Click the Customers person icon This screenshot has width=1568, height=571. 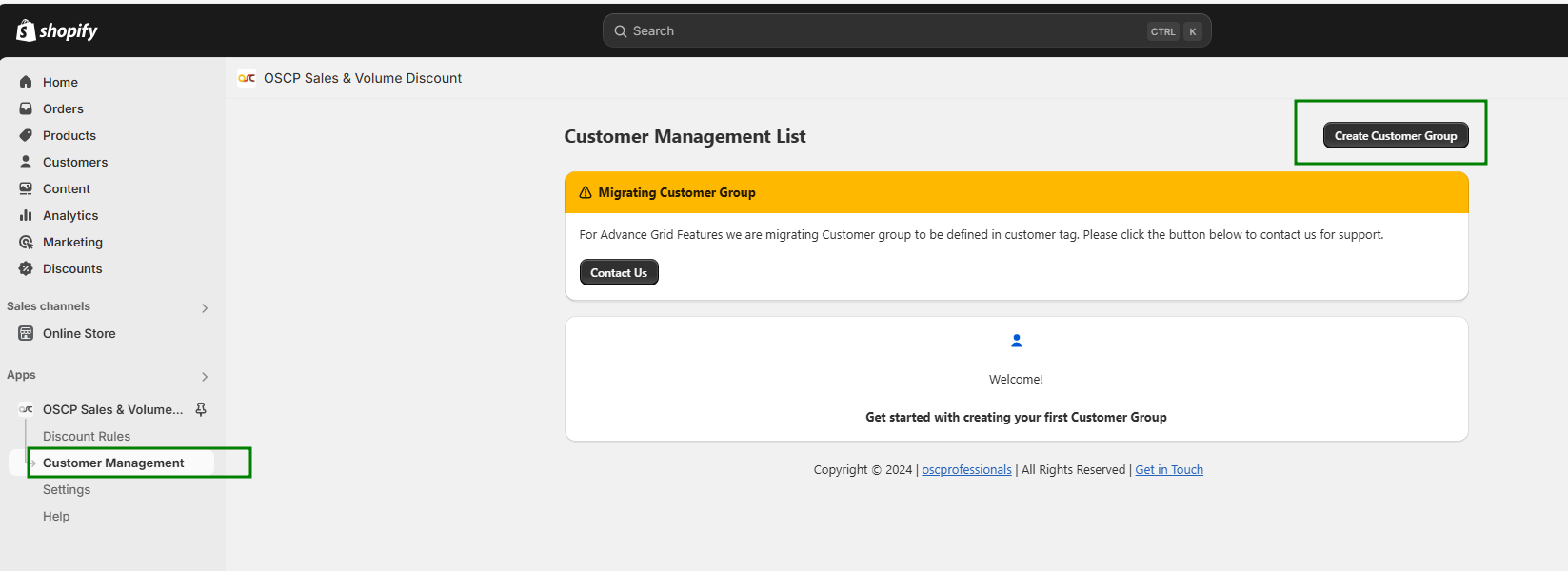tap(26, 162)
